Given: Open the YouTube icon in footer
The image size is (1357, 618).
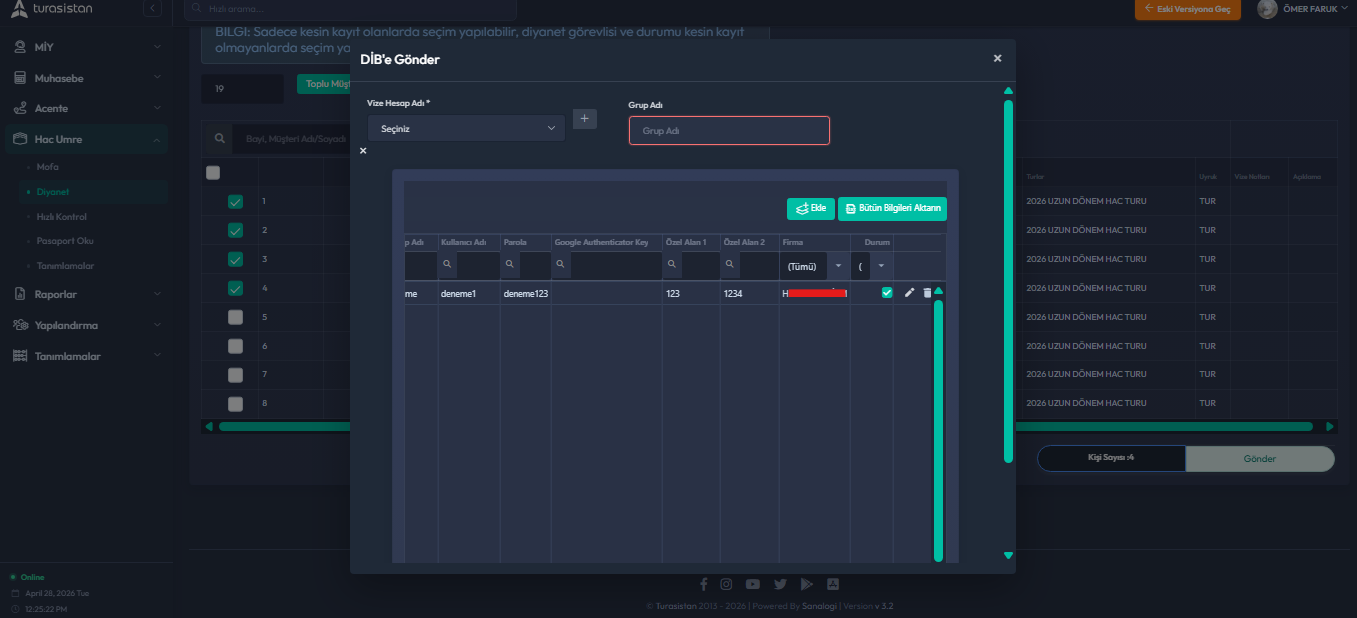Looking at the screenshot, I should (x=753, y=584).
